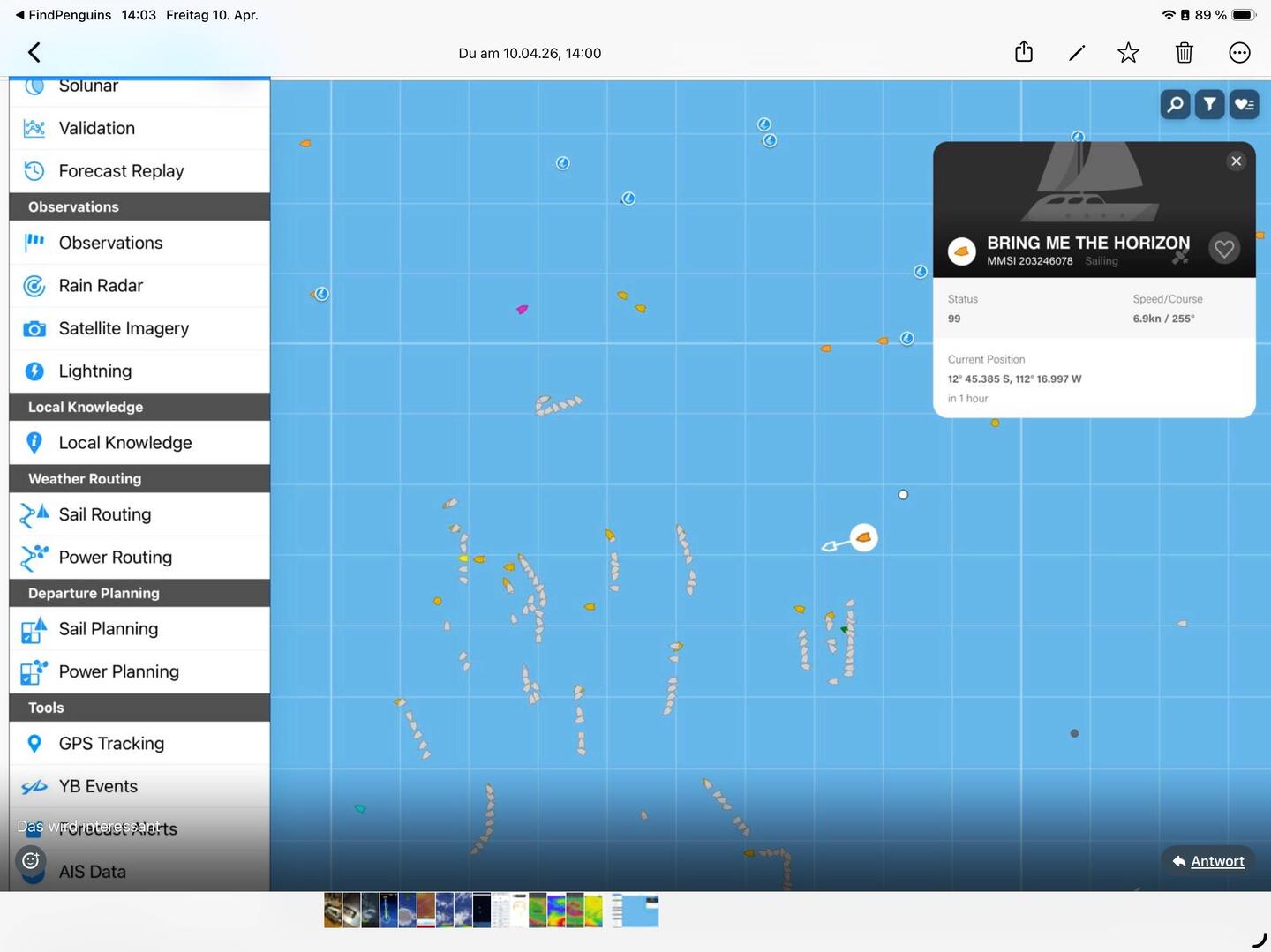Close the vessel info popup
Screen dimensions: 1271x952
pos(1236,161)
